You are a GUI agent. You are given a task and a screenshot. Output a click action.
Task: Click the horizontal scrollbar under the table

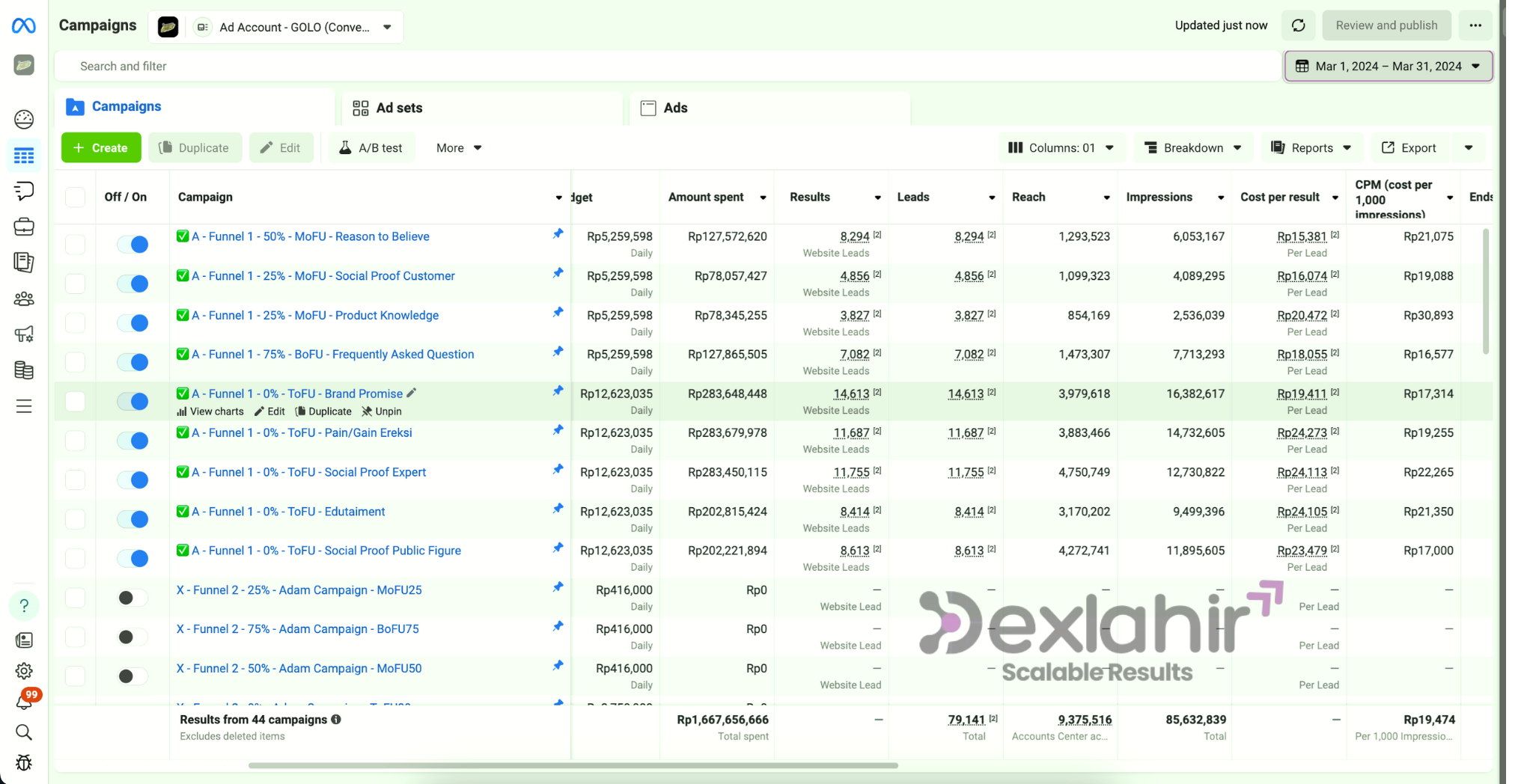(573, 765)
